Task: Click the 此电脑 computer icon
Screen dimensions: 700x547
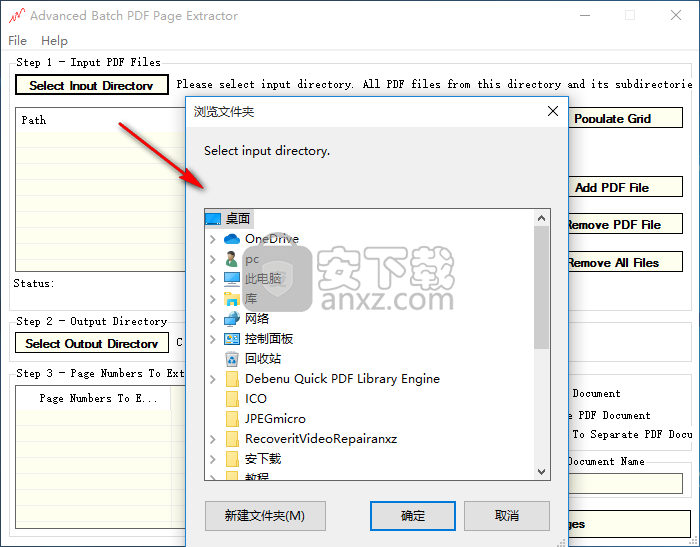Action: pyautogui.click(x=232, y=279)
